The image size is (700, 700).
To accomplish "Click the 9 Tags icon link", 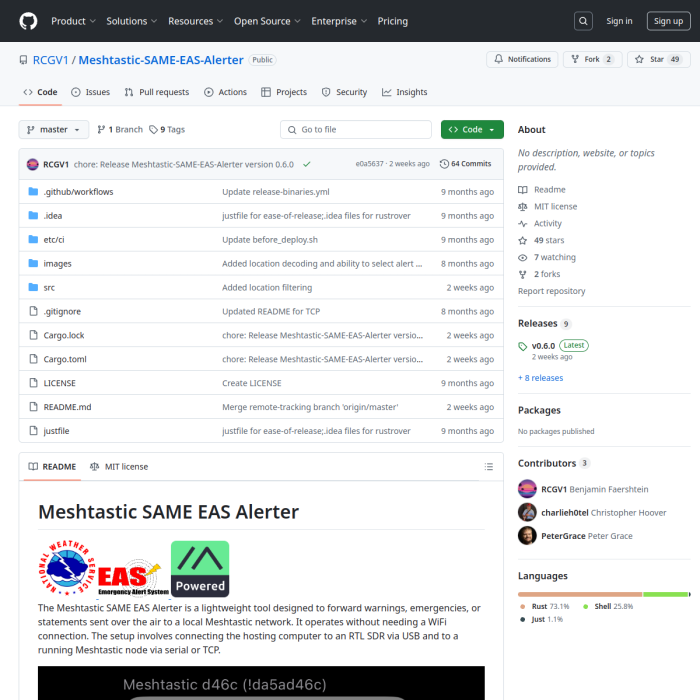I will pos(167,130).
